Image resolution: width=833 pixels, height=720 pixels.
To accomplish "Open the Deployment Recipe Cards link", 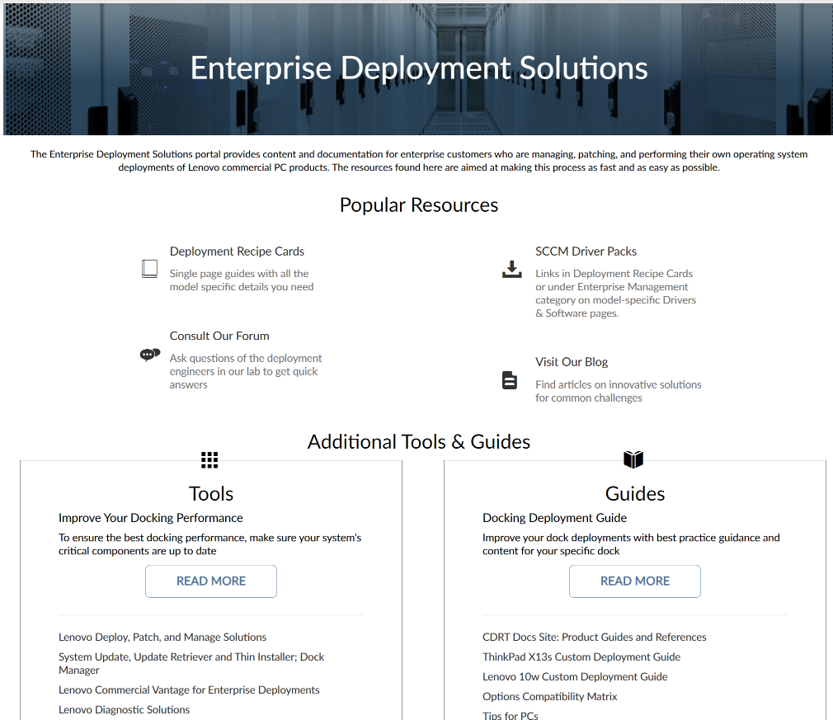I will pyautogui.click(x=237, y=251).
